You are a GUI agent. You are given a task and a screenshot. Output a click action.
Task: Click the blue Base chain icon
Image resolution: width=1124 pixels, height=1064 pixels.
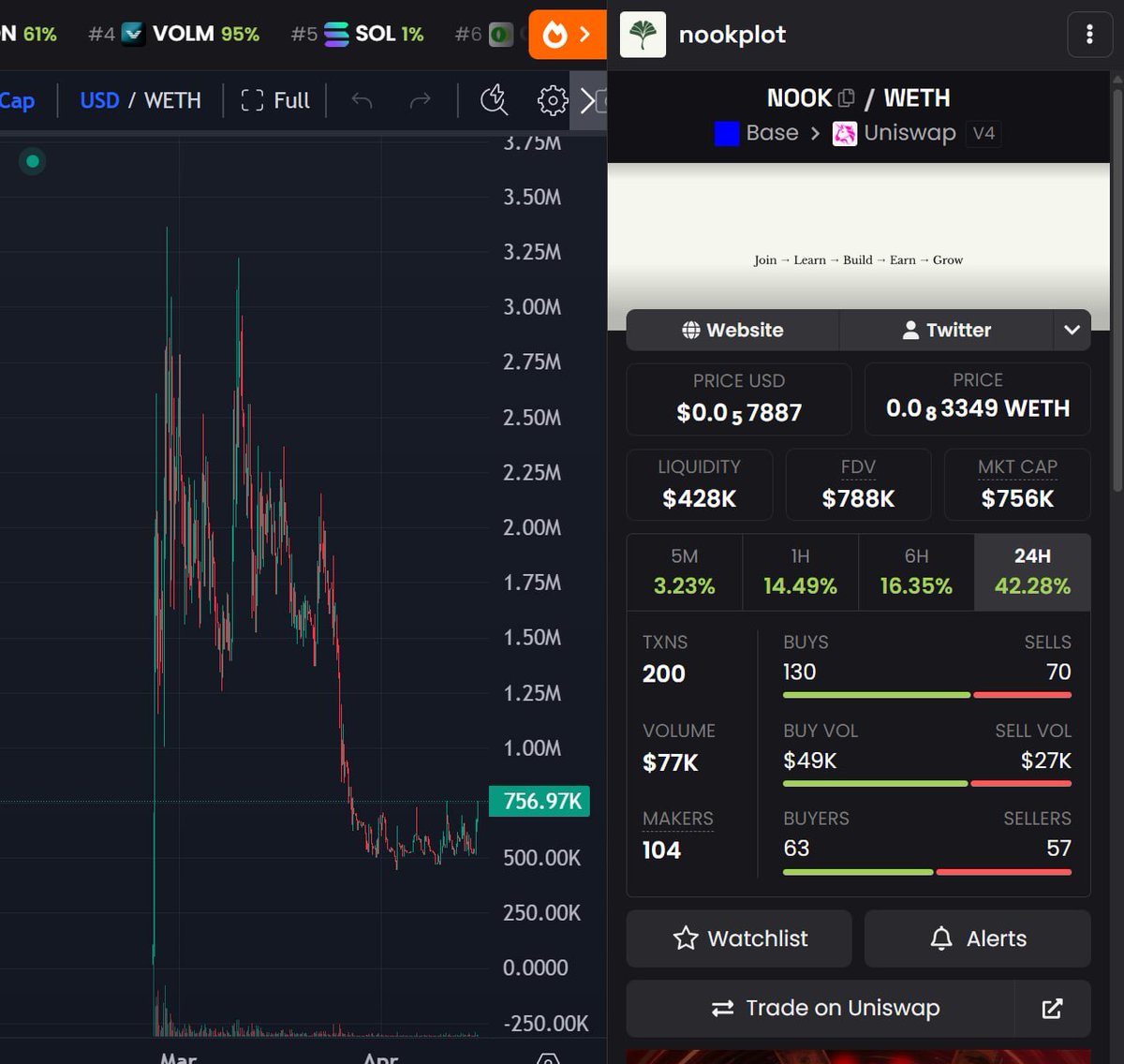(x=727, y=134)
